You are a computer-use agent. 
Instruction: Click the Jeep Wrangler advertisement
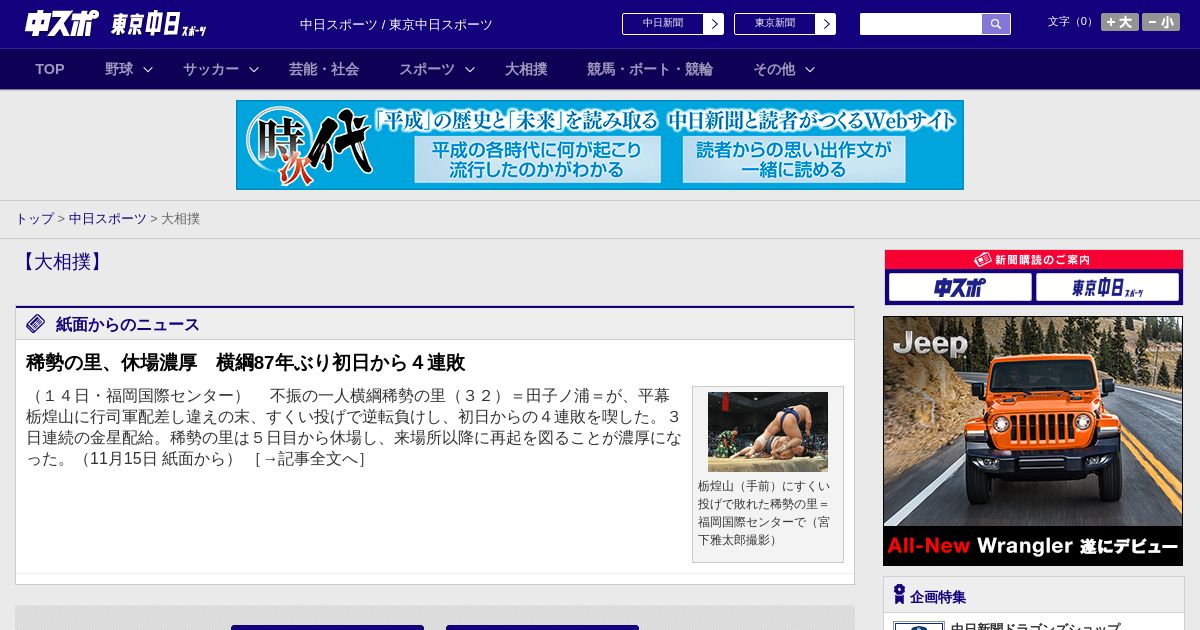[1033, 441]
